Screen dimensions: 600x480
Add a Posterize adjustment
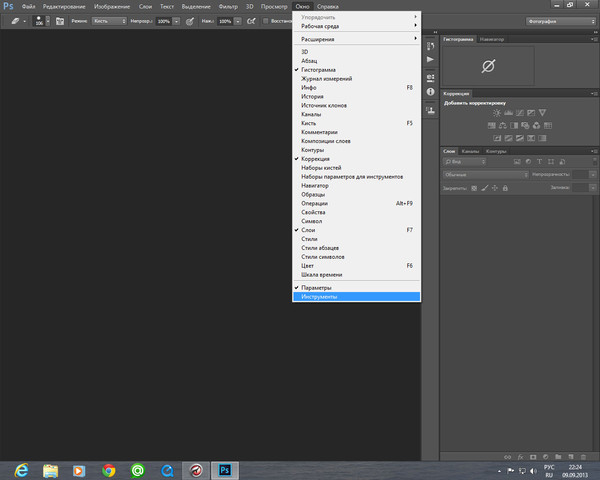508,138
